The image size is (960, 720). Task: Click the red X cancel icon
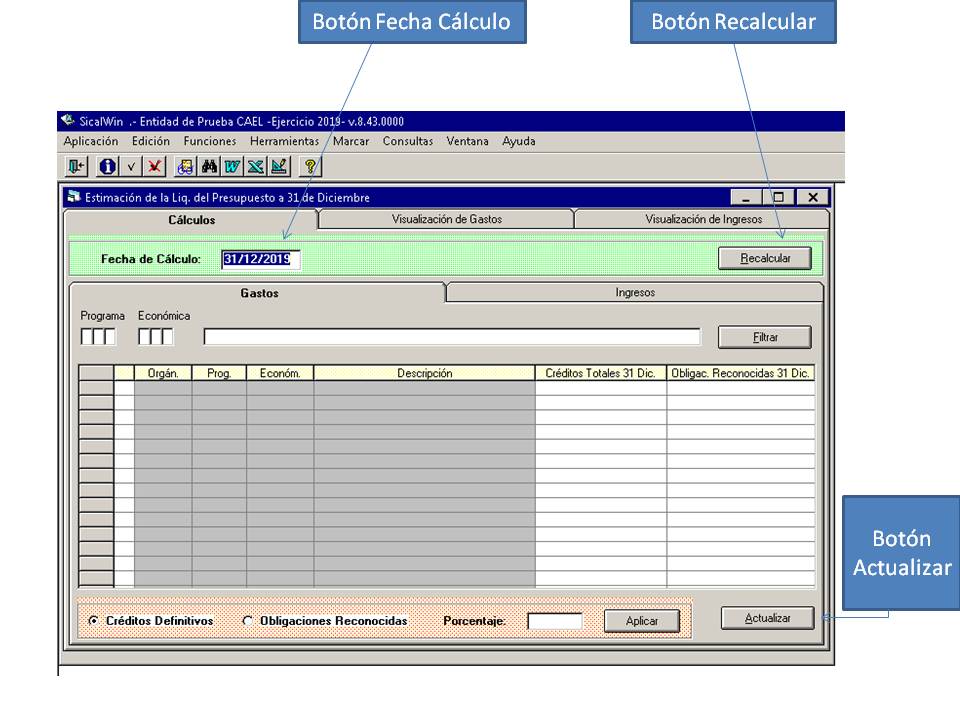tap(154, 167)
